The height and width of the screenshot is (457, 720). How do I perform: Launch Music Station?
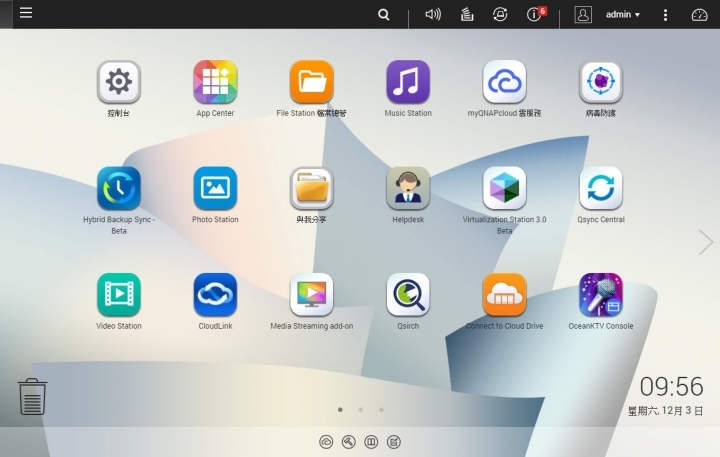408,82
